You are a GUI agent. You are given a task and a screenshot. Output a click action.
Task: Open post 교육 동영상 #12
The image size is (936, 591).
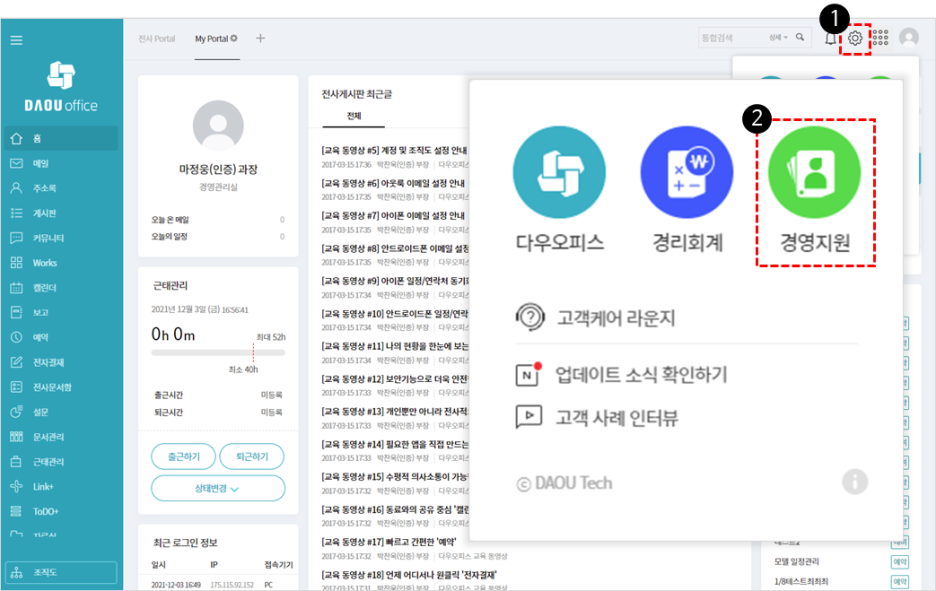pyautogui.click(x=395, y=379)
